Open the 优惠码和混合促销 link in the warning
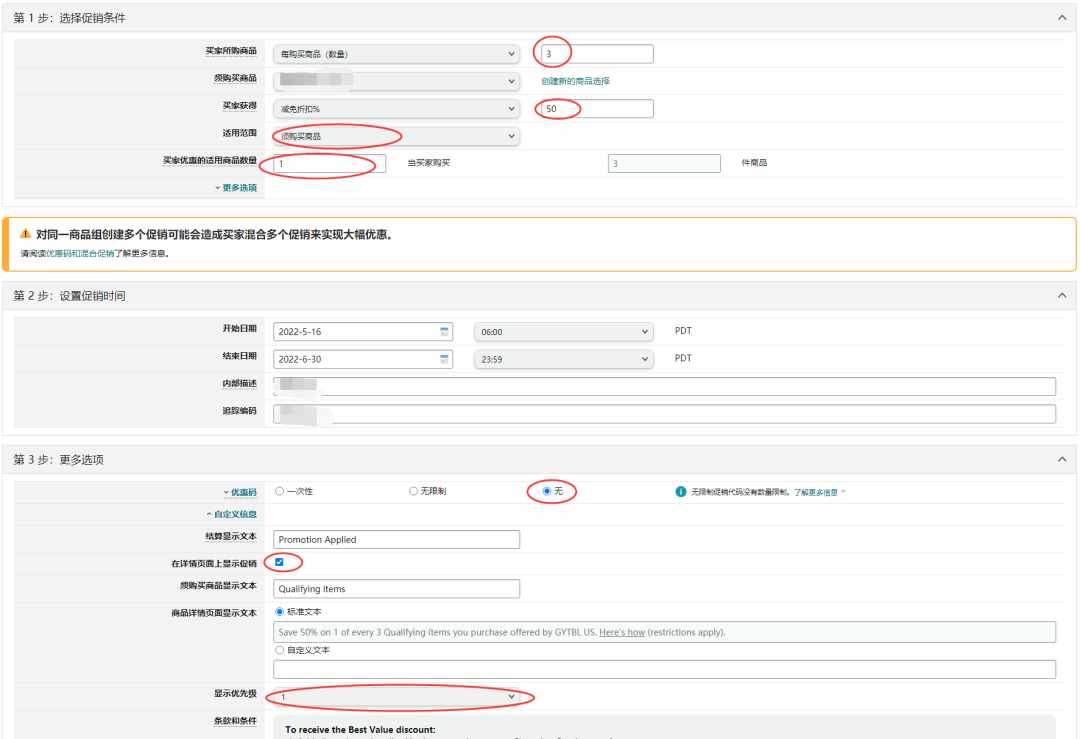1080x739 pixels. (x=79, y=253)
